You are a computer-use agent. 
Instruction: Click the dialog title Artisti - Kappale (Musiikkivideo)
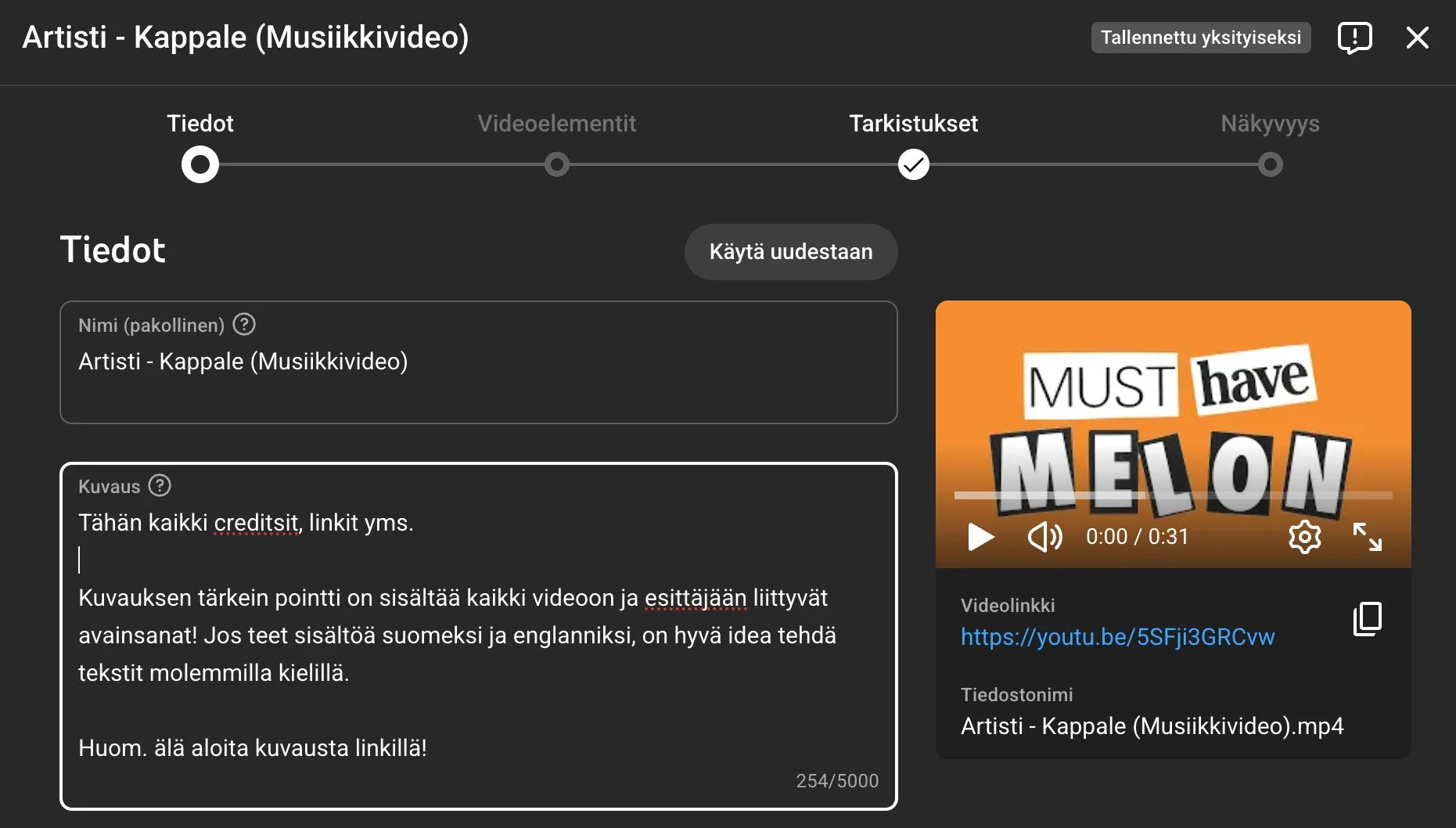pyautogui.click(x=246, y=38)
